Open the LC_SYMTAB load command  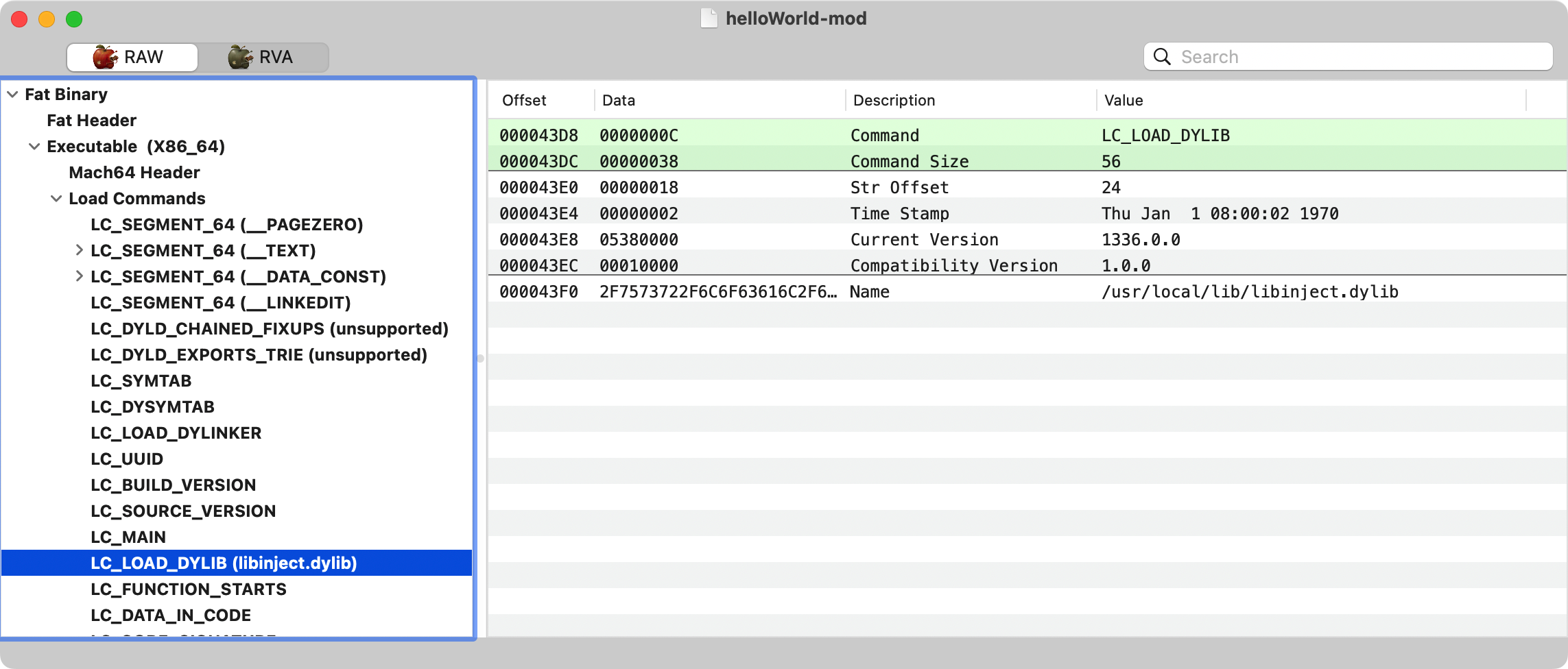pos(141,381)
